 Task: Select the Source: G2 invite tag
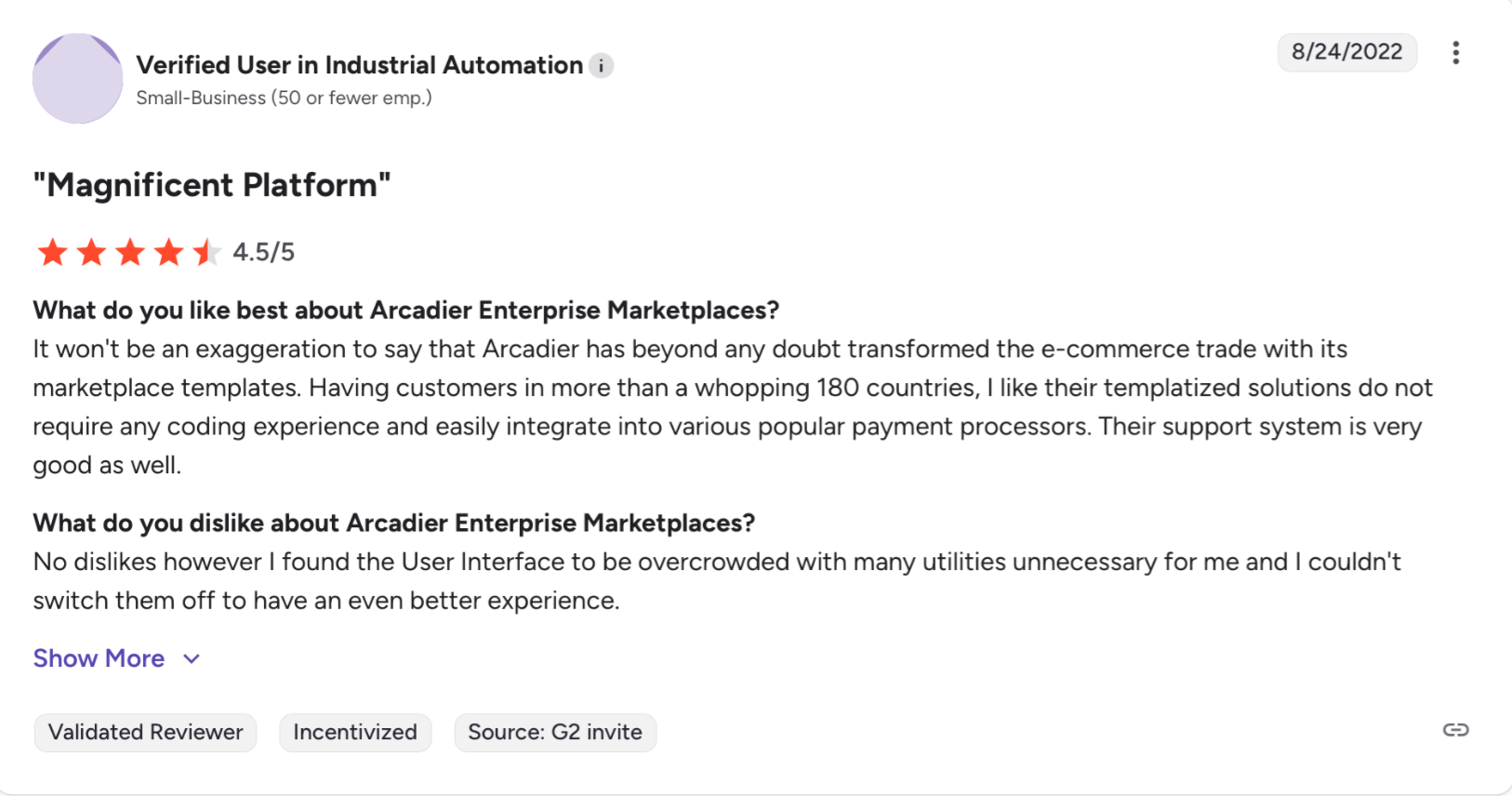click(x=555, y=733)
